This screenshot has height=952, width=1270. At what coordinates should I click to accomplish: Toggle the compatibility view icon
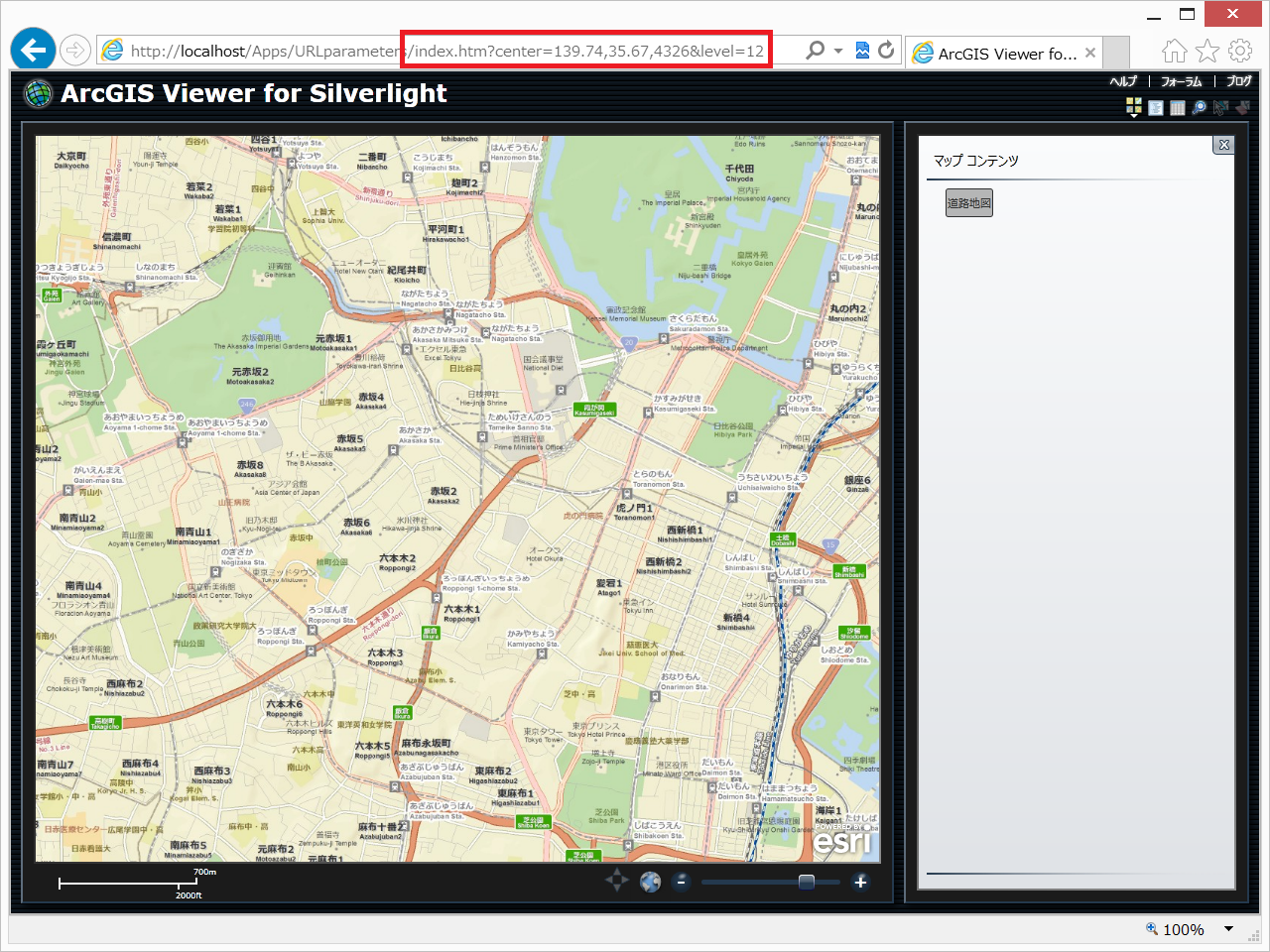[862, 50]
